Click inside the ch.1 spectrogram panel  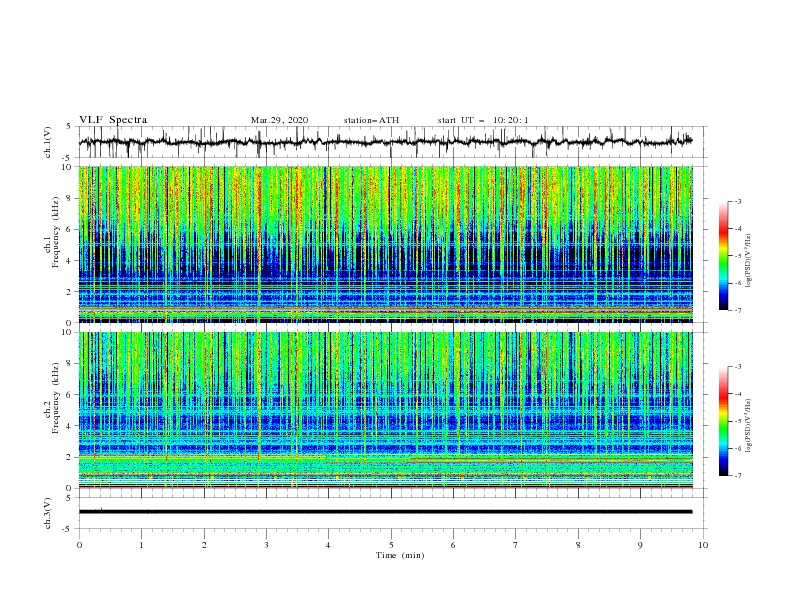[386, 244]
